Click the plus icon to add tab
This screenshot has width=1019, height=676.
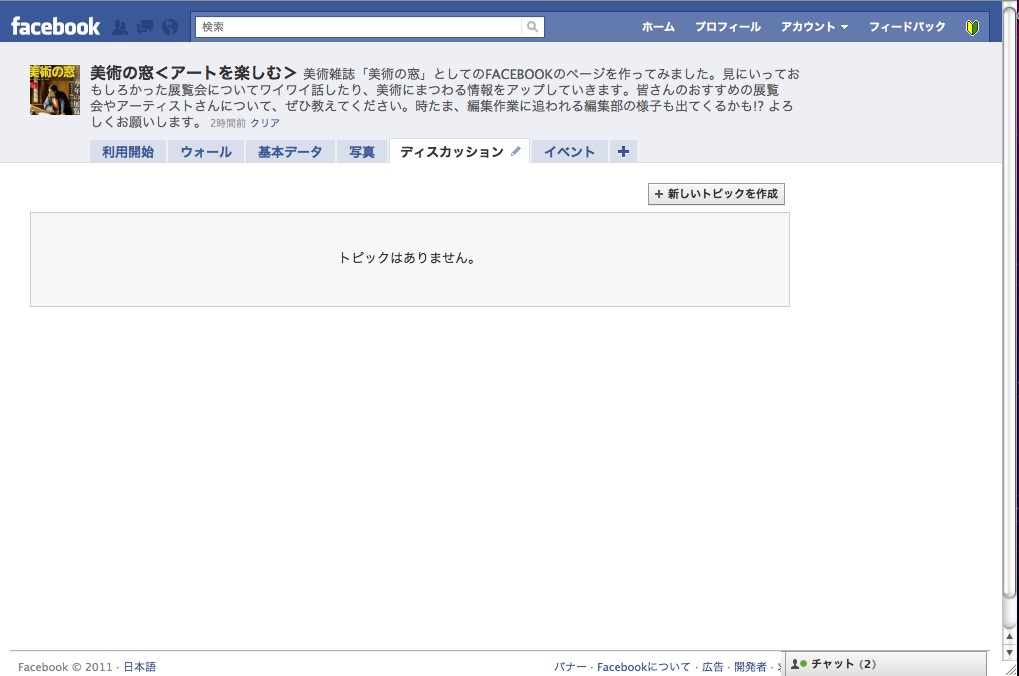pos(623,152)
